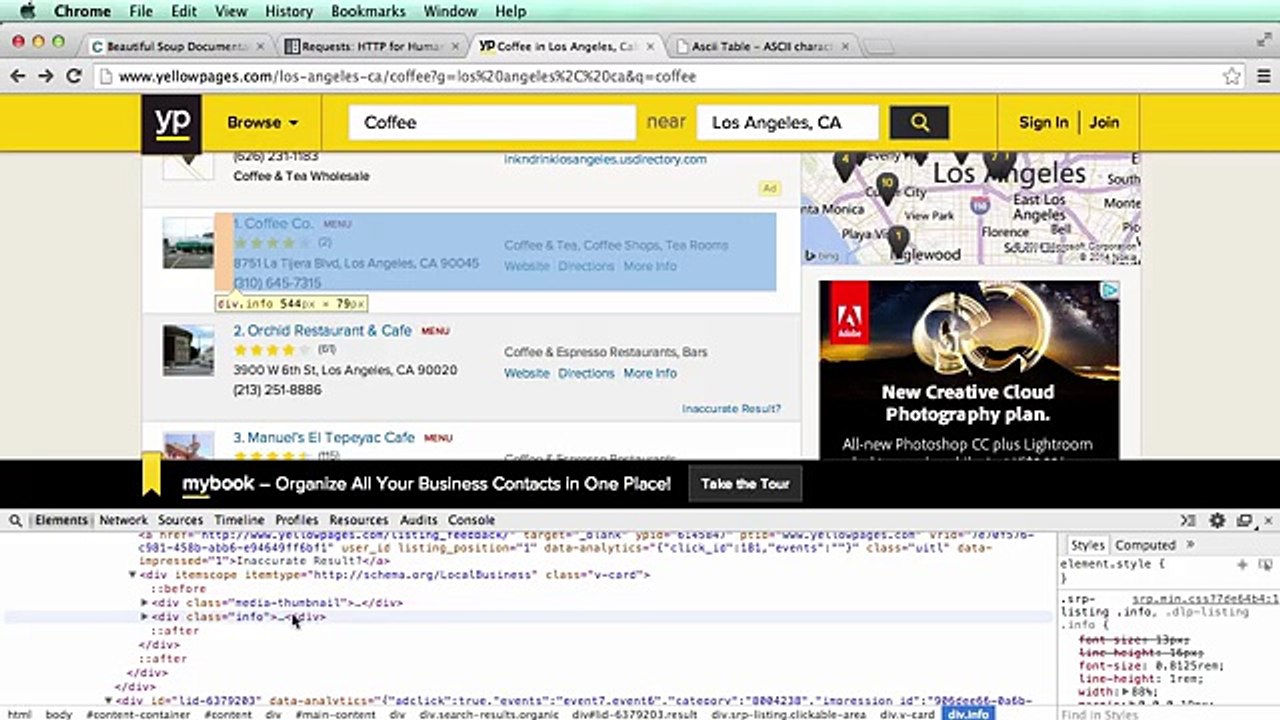The width and height of the screenshot is (1280, 720).
Task: Open the View menu in menu bar
Action: tap(231, 11)
